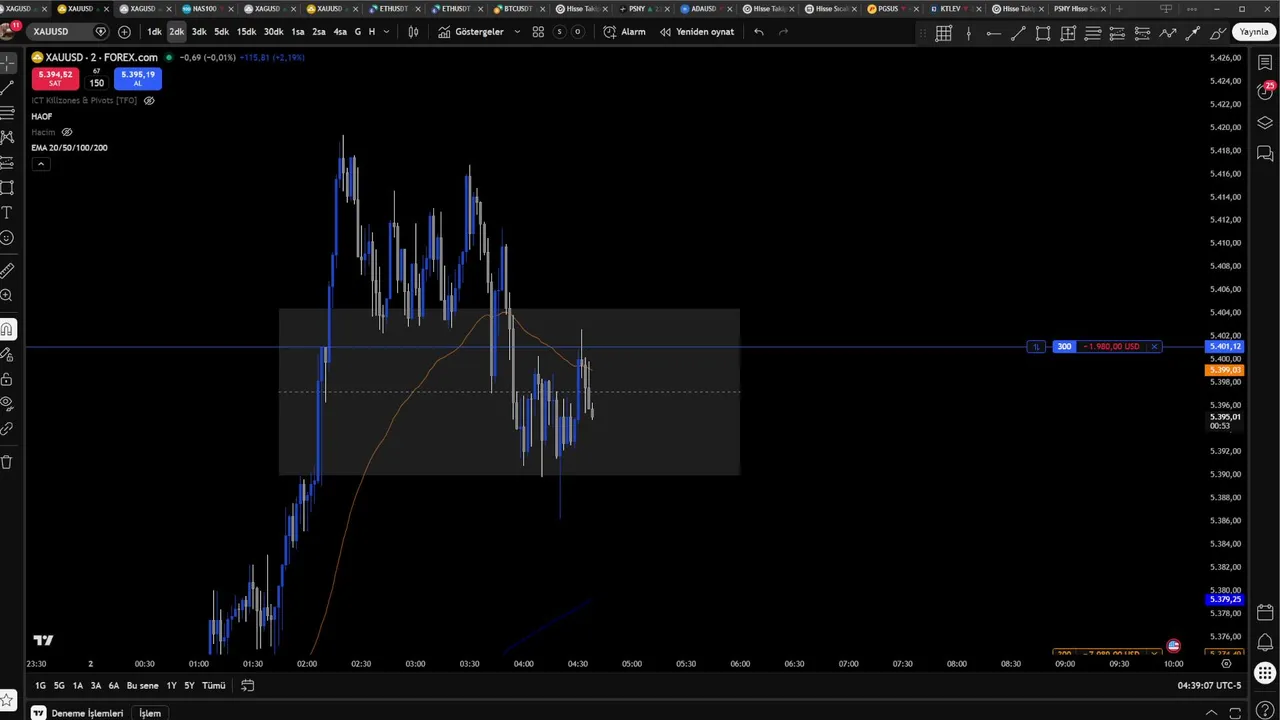This screenshot has height=720, width=1280.
Task: Switch to the ADAUSD tab
Action: click(703, 9)
